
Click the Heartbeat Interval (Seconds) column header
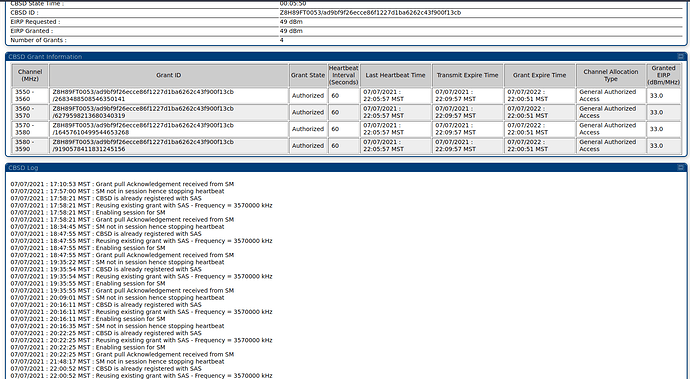[343, 75]
